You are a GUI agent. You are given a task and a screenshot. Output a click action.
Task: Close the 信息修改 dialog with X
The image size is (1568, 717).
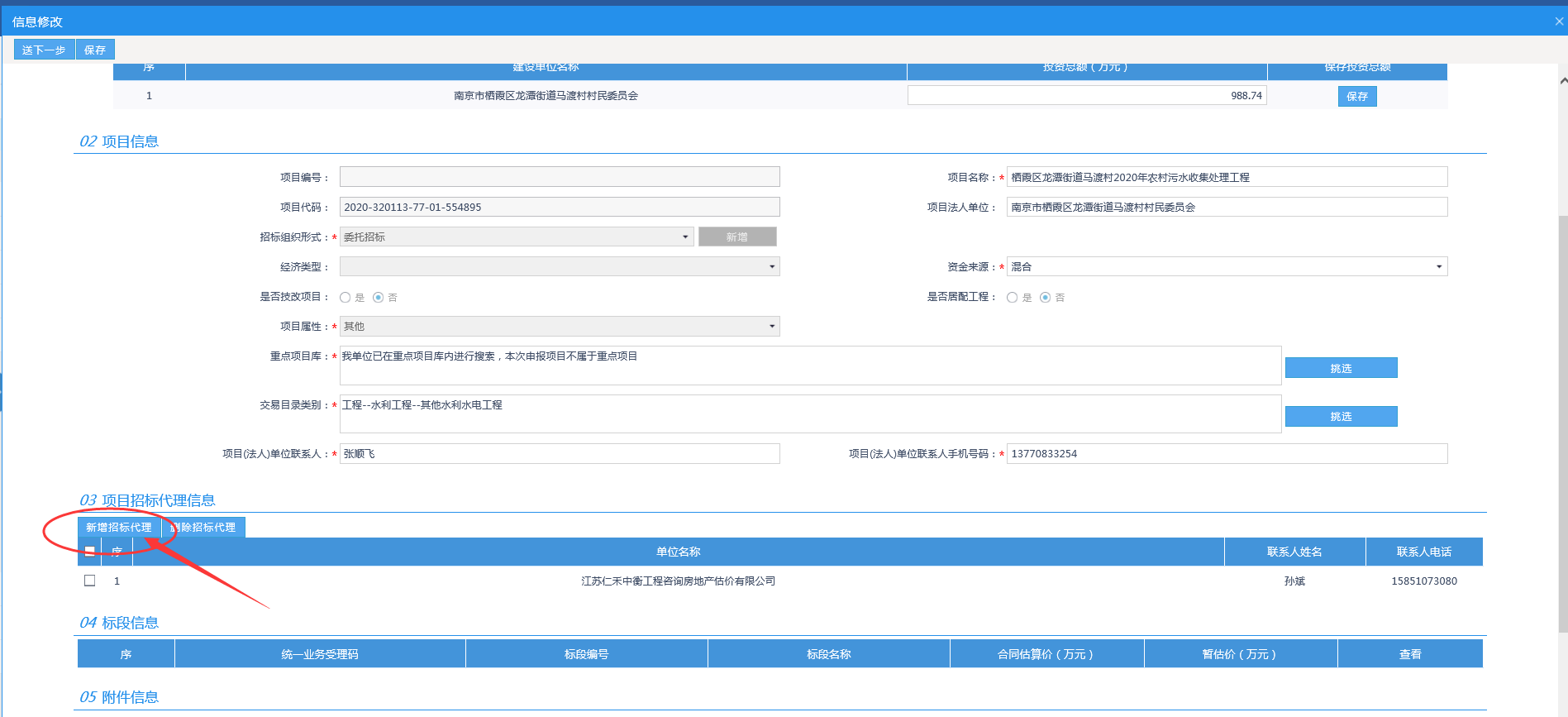1559,22
